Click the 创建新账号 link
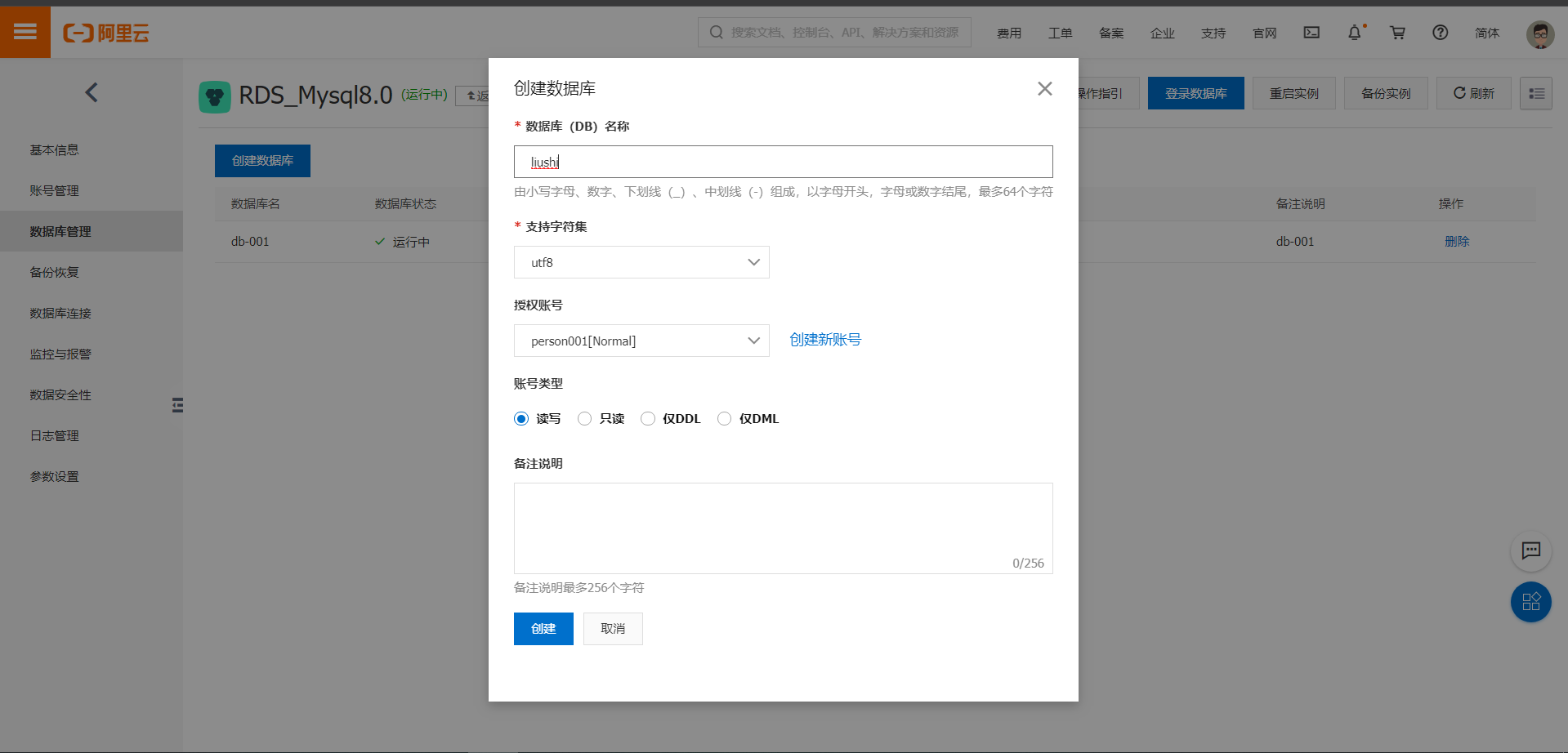1568x753 pixels. (x=825, y=340)
